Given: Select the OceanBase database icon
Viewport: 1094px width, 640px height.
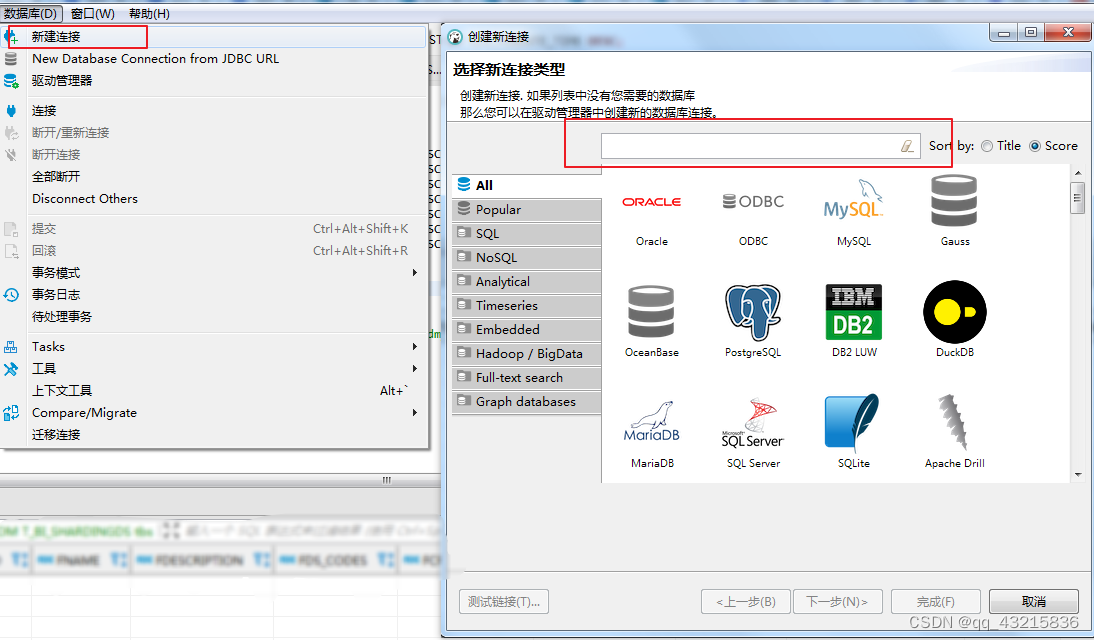Looking at the screenshot, I should pyautogui.click(x=651, y=312).
